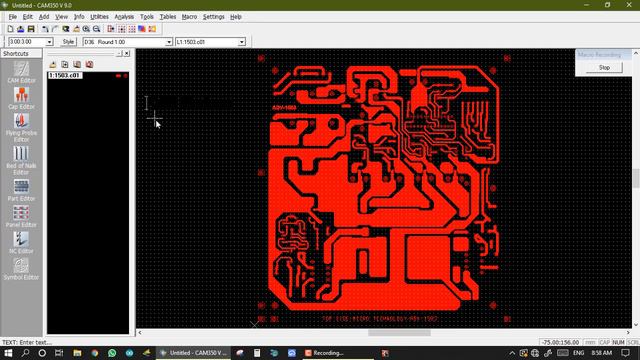This screenshot has height=360, width=640.
Task: Open the Utilities menu
Action: point(99,17)
